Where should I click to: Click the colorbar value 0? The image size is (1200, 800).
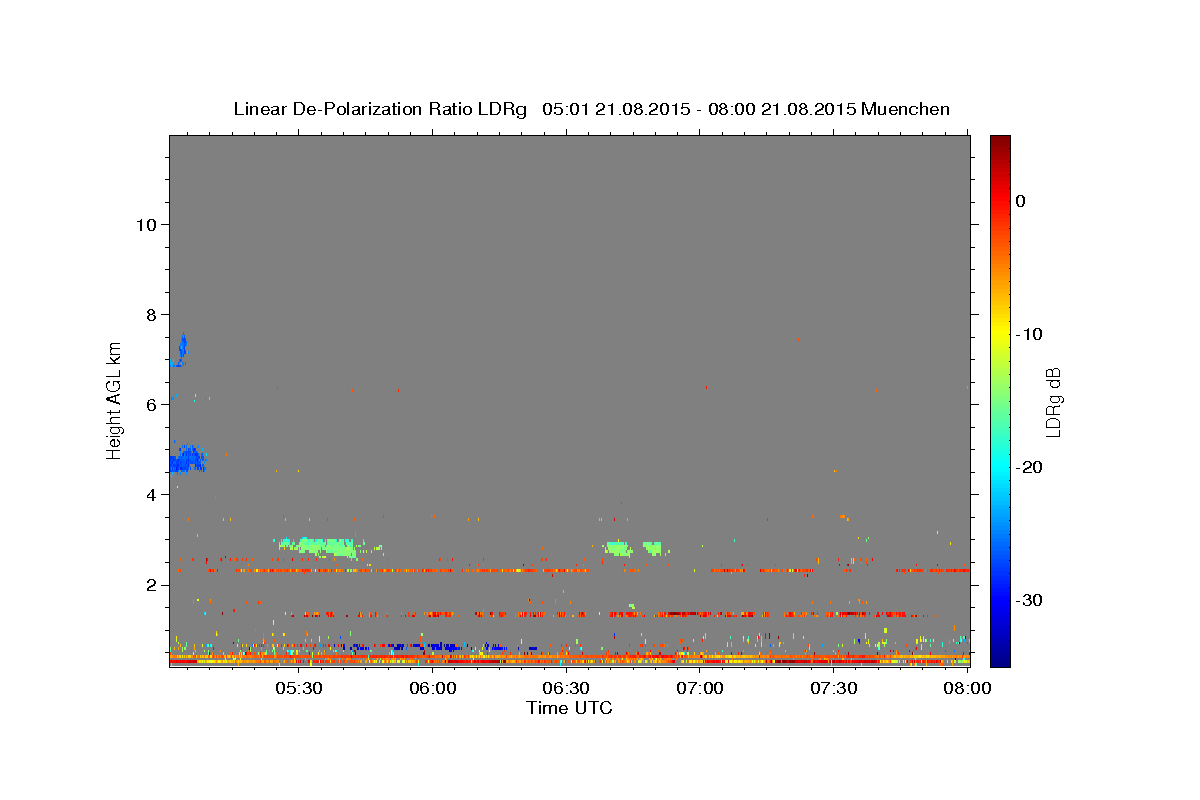[1021, 201]
